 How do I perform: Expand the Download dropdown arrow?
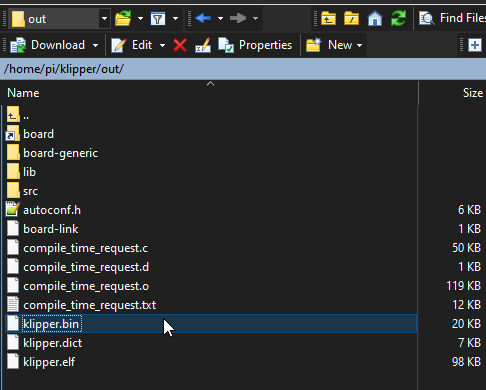coord(95,45)
